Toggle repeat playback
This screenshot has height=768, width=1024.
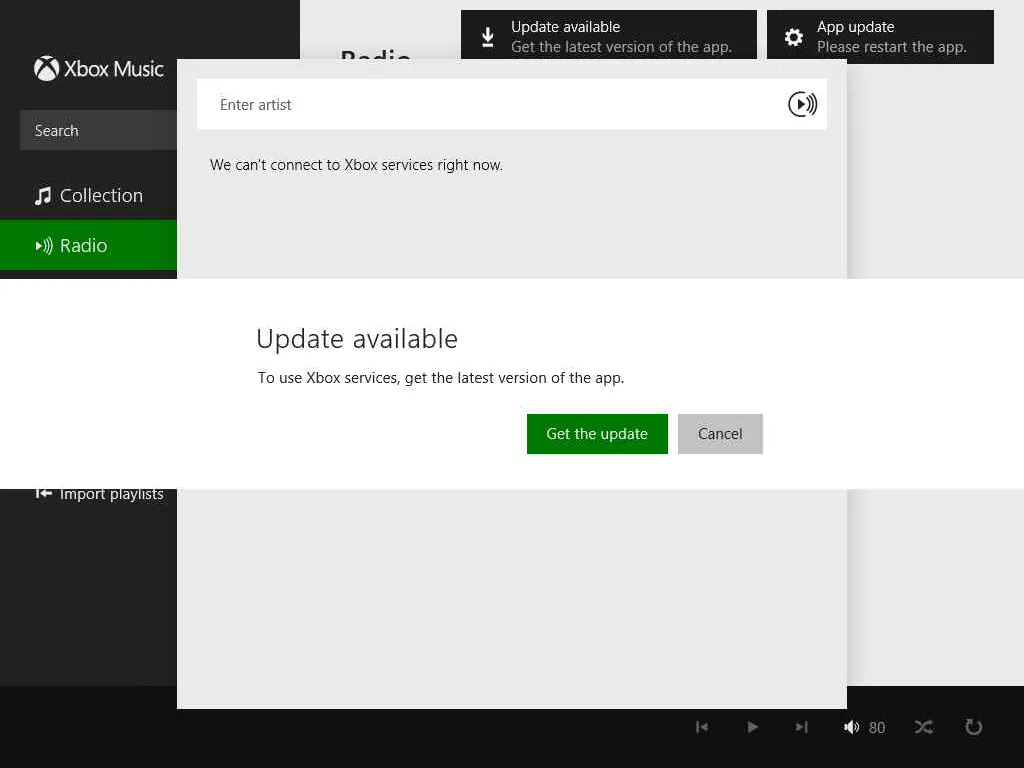[x=973, y=727]
